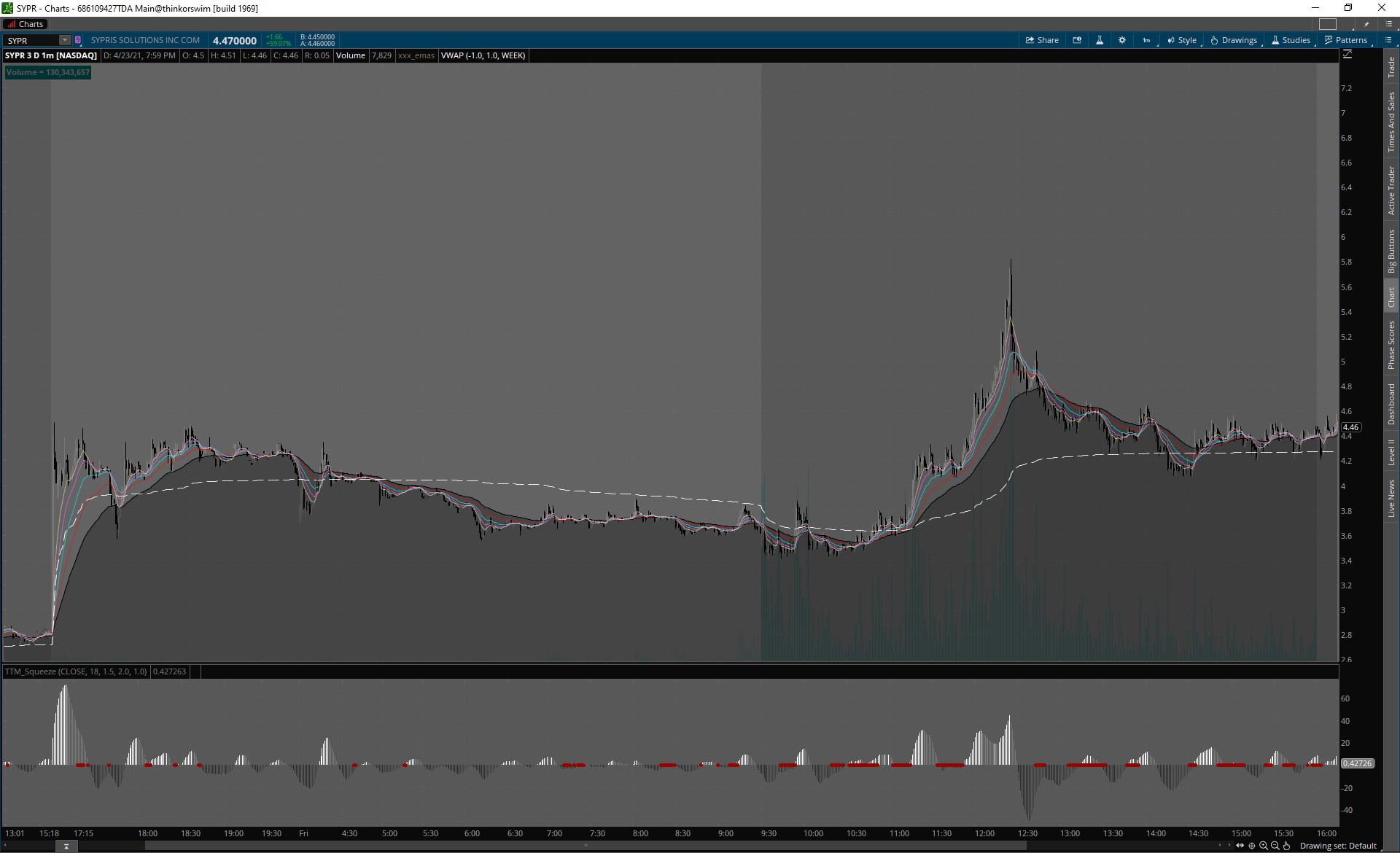Toggle the left-right expand arrows icon
Viewport: 1400px width, 853px height.
pos(1240,846)
